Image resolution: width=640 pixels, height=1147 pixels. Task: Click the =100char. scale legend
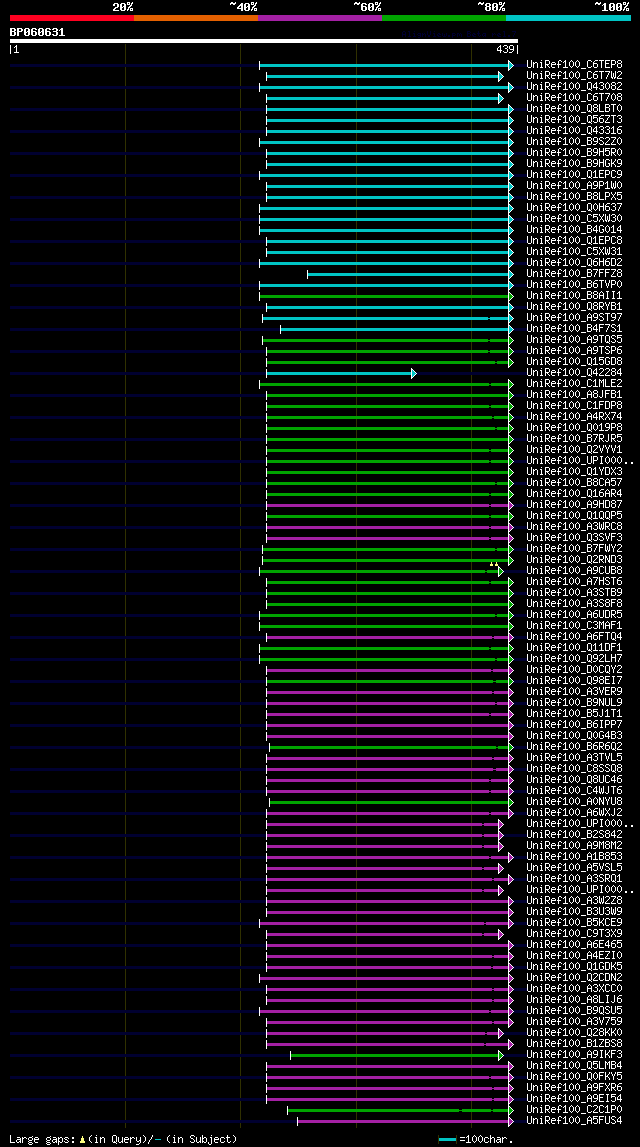point(476,1140)
